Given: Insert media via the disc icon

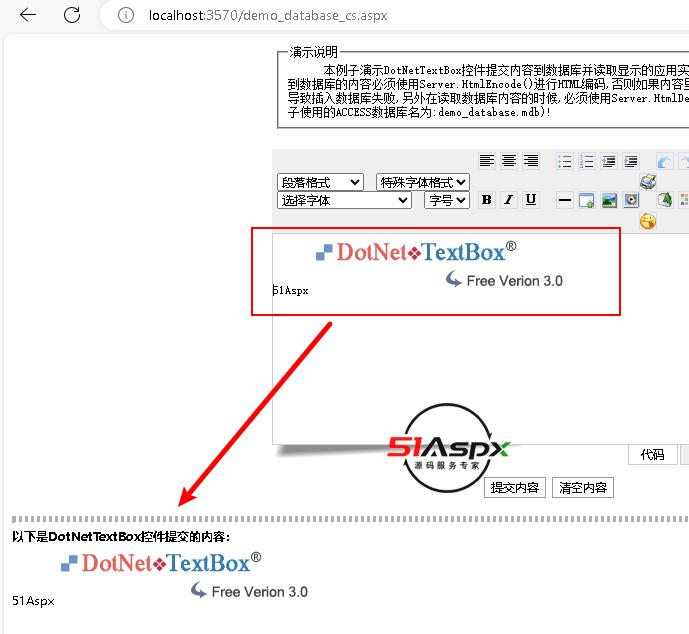Looking at the screenshot, I should click(631, 200).
